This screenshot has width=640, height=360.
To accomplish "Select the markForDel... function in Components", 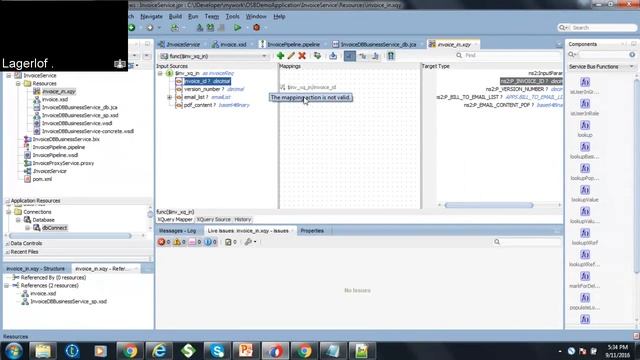I will click(x=585, y=280).
